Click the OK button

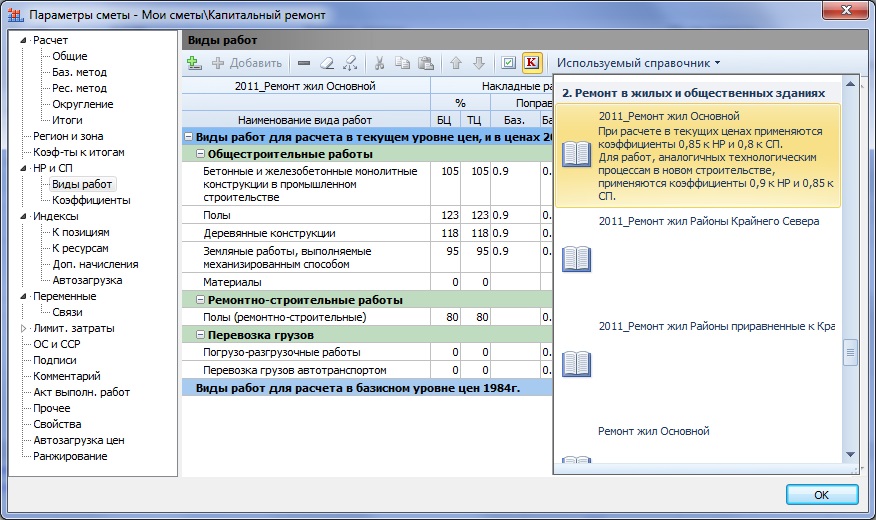[x=822, y=495]
